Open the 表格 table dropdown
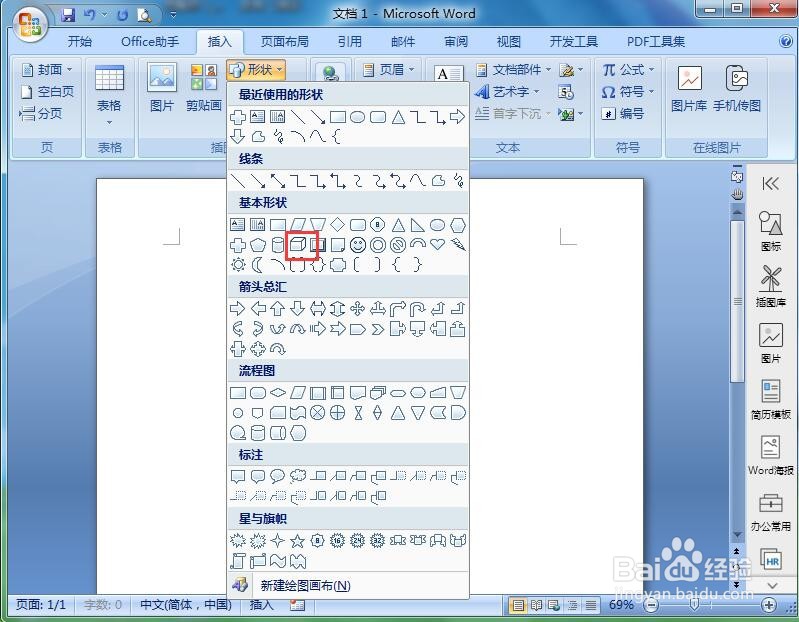The height and width of the screenshot is (622, 799). (109, 95)
